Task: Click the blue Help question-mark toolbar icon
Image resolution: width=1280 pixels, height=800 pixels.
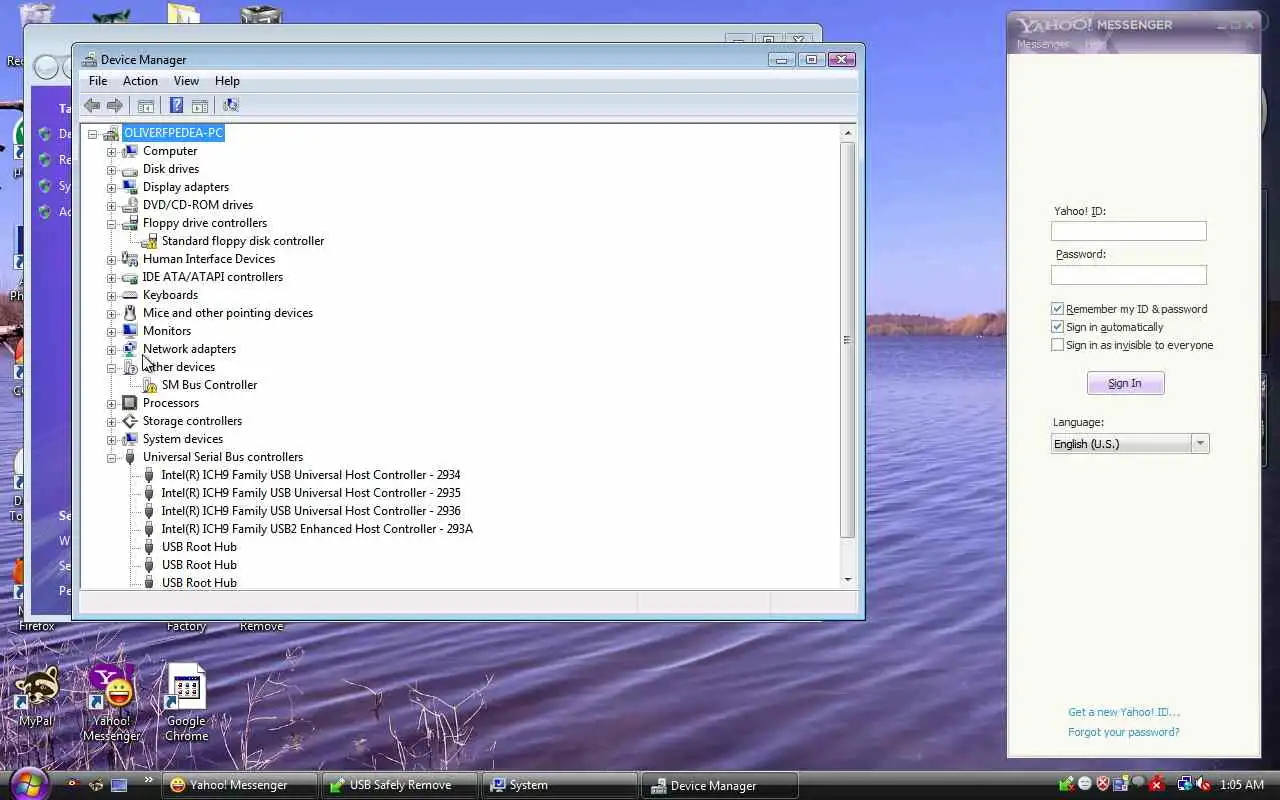Action: click(176, 105)
